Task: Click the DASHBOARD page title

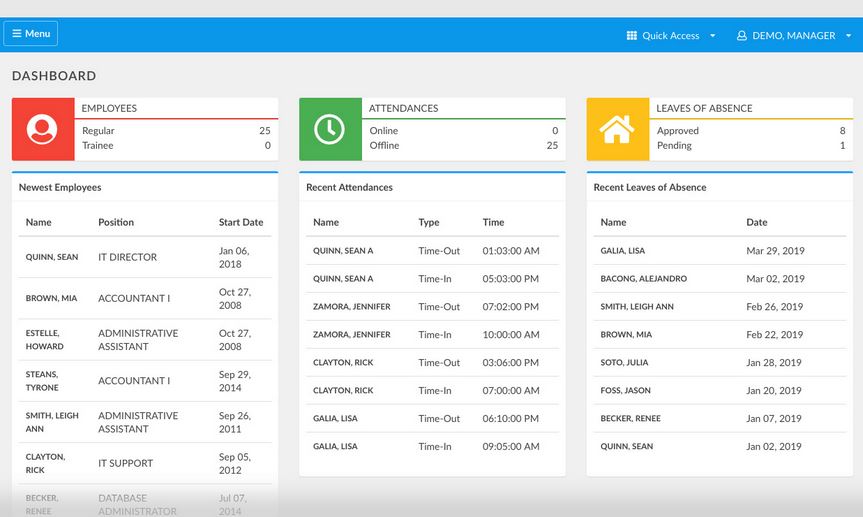Action: click(54, 76)
